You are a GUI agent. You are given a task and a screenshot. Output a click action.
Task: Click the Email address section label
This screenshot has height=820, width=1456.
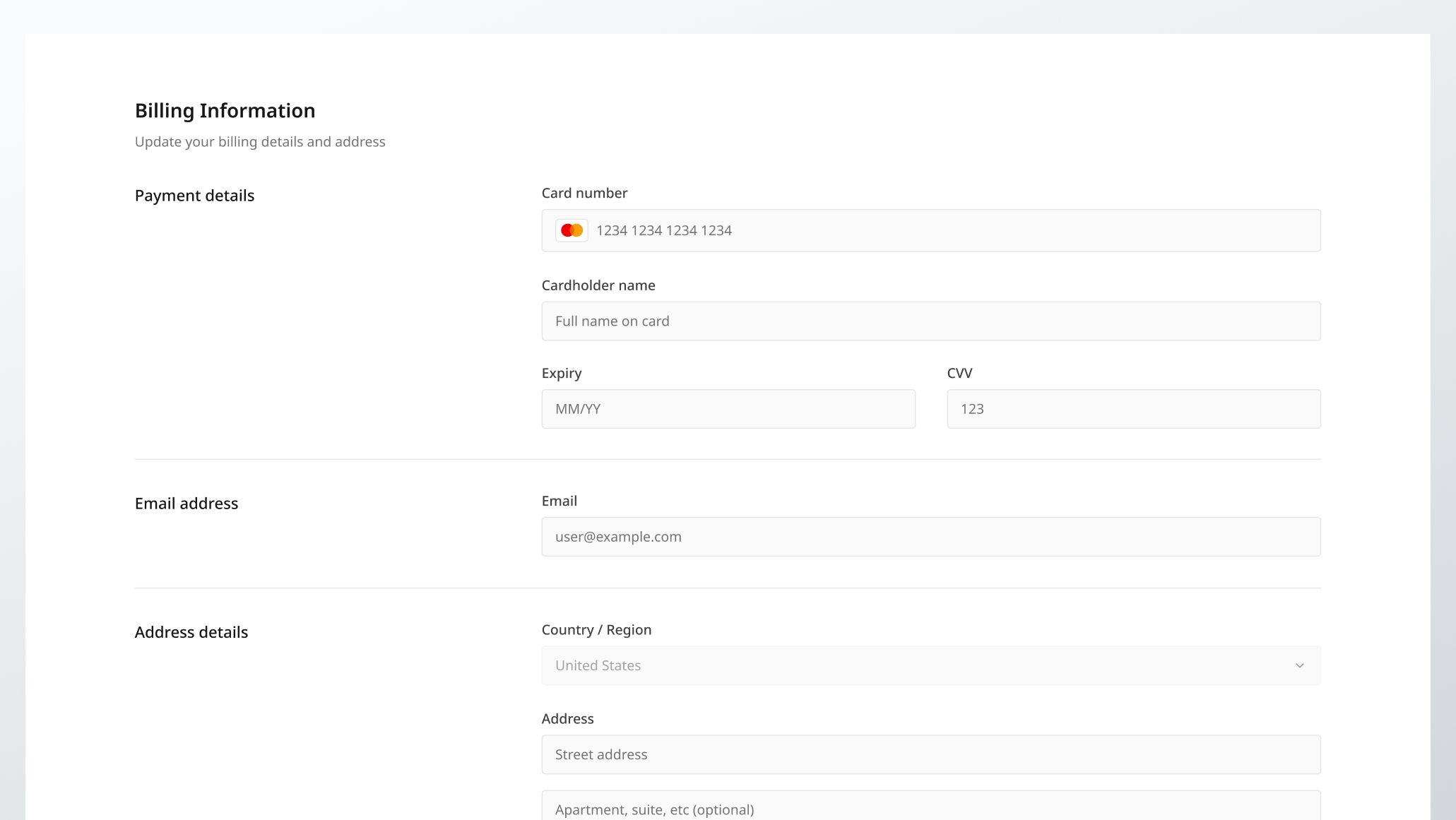point(187,504)
